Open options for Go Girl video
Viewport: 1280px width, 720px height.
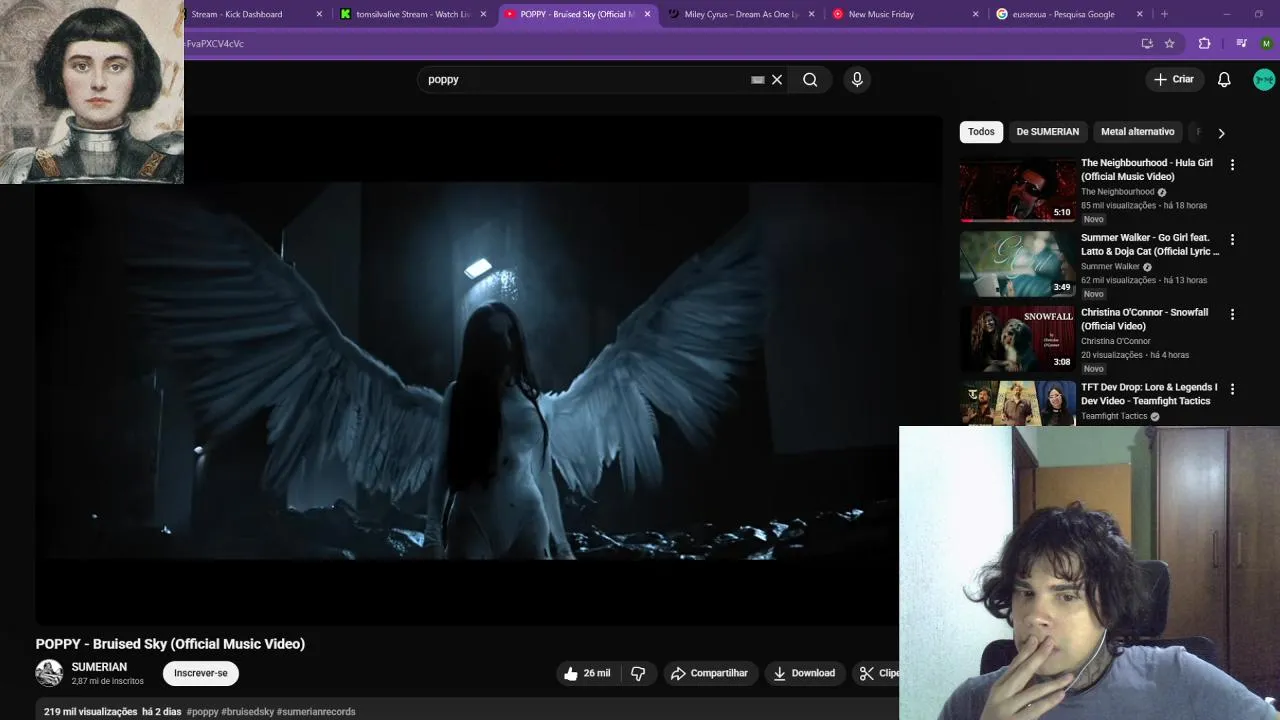1232,240
